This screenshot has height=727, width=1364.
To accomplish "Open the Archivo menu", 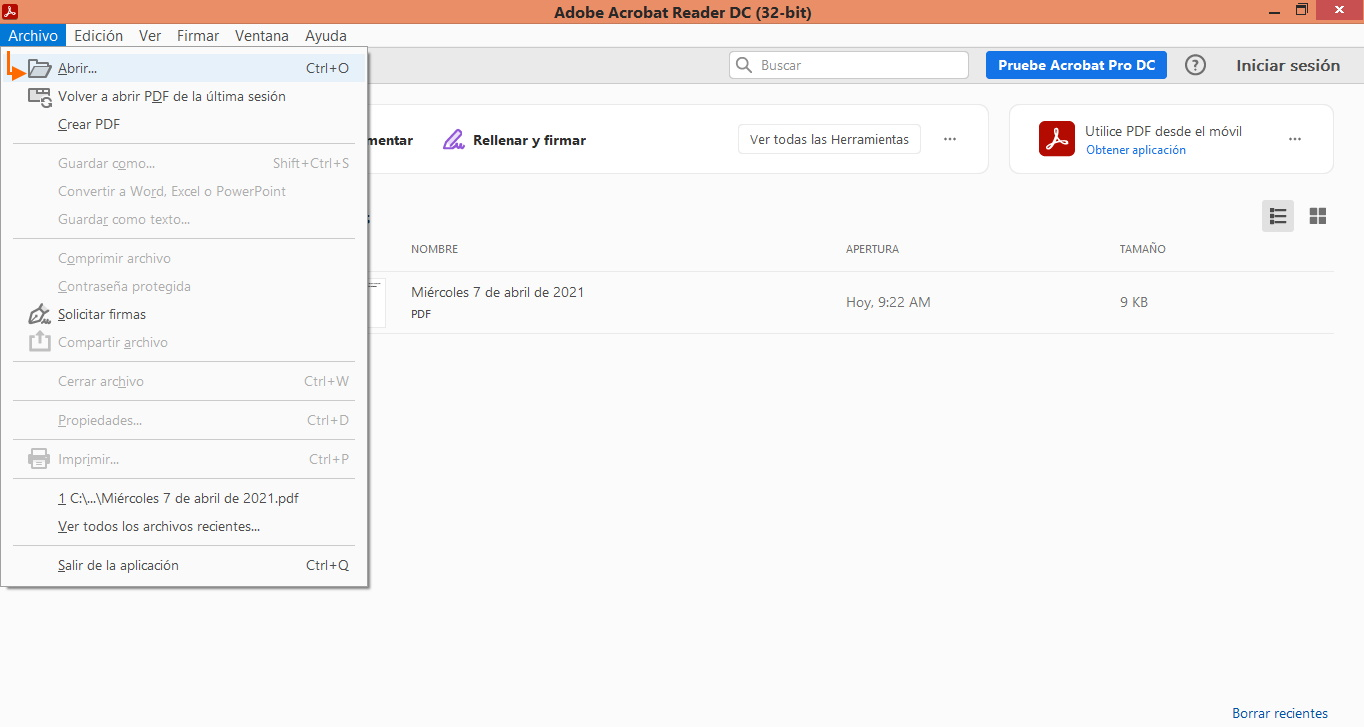I will click(x=33, y=36).
